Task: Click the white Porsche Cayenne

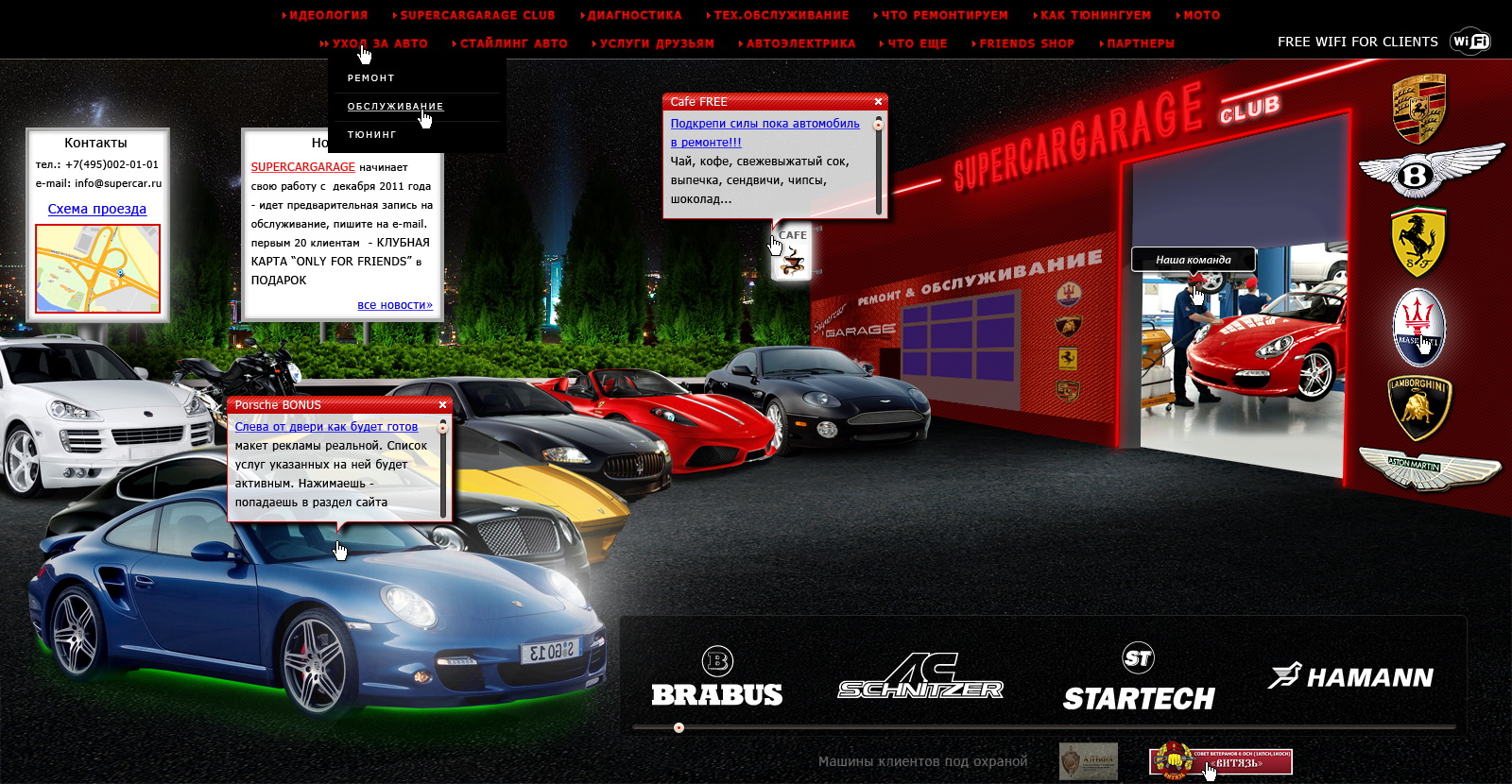Action: [x=94, y=416]
